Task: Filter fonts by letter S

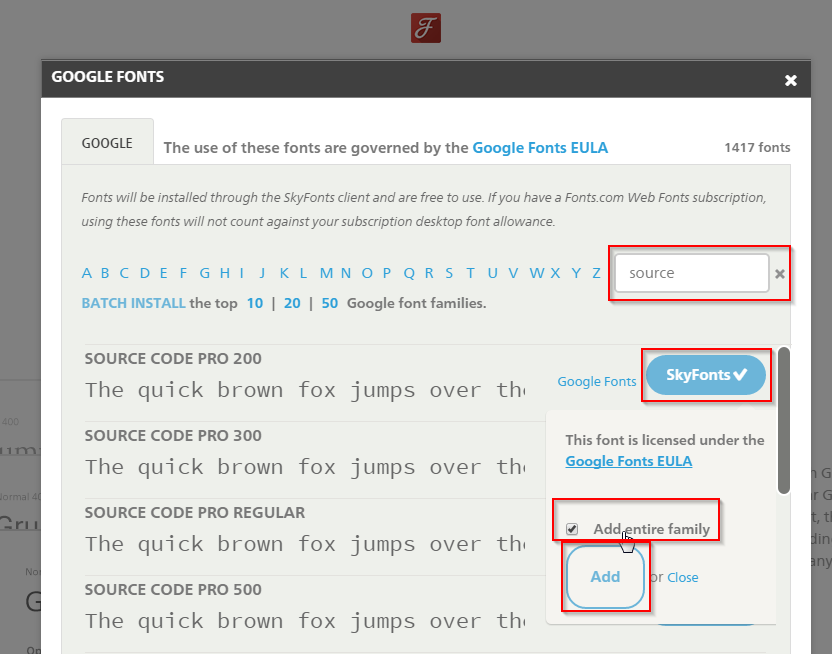Action: coord(449,273)
